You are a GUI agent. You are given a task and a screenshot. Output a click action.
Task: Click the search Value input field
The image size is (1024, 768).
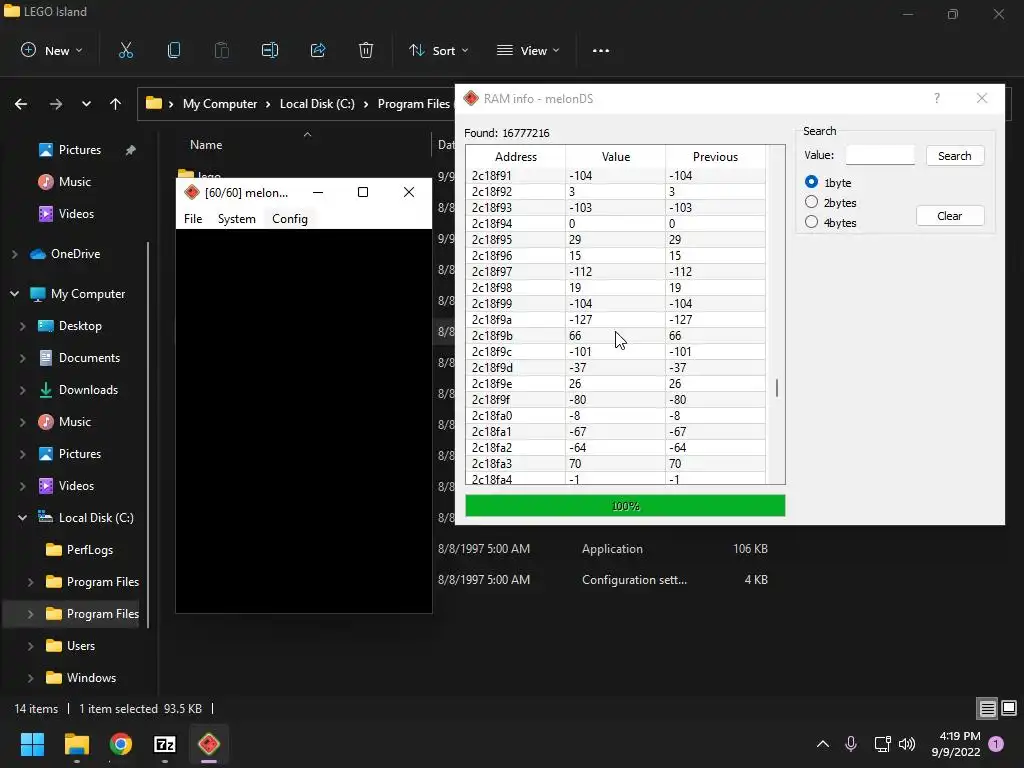click(x=880, y=155)
